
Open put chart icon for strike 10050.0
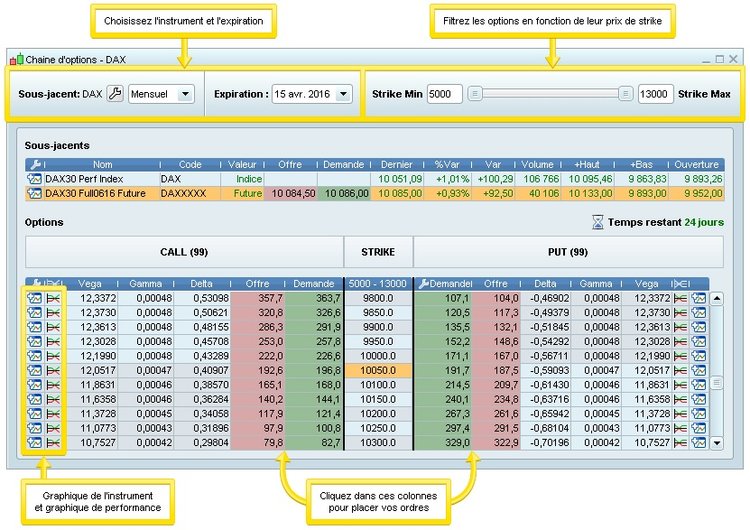coord(699,370)
